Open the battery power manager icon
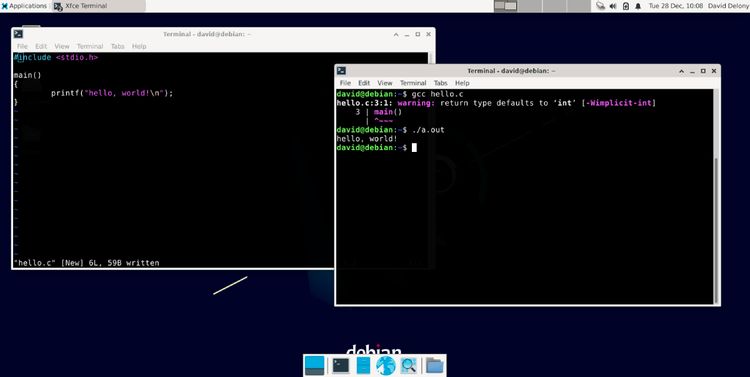 626,6
